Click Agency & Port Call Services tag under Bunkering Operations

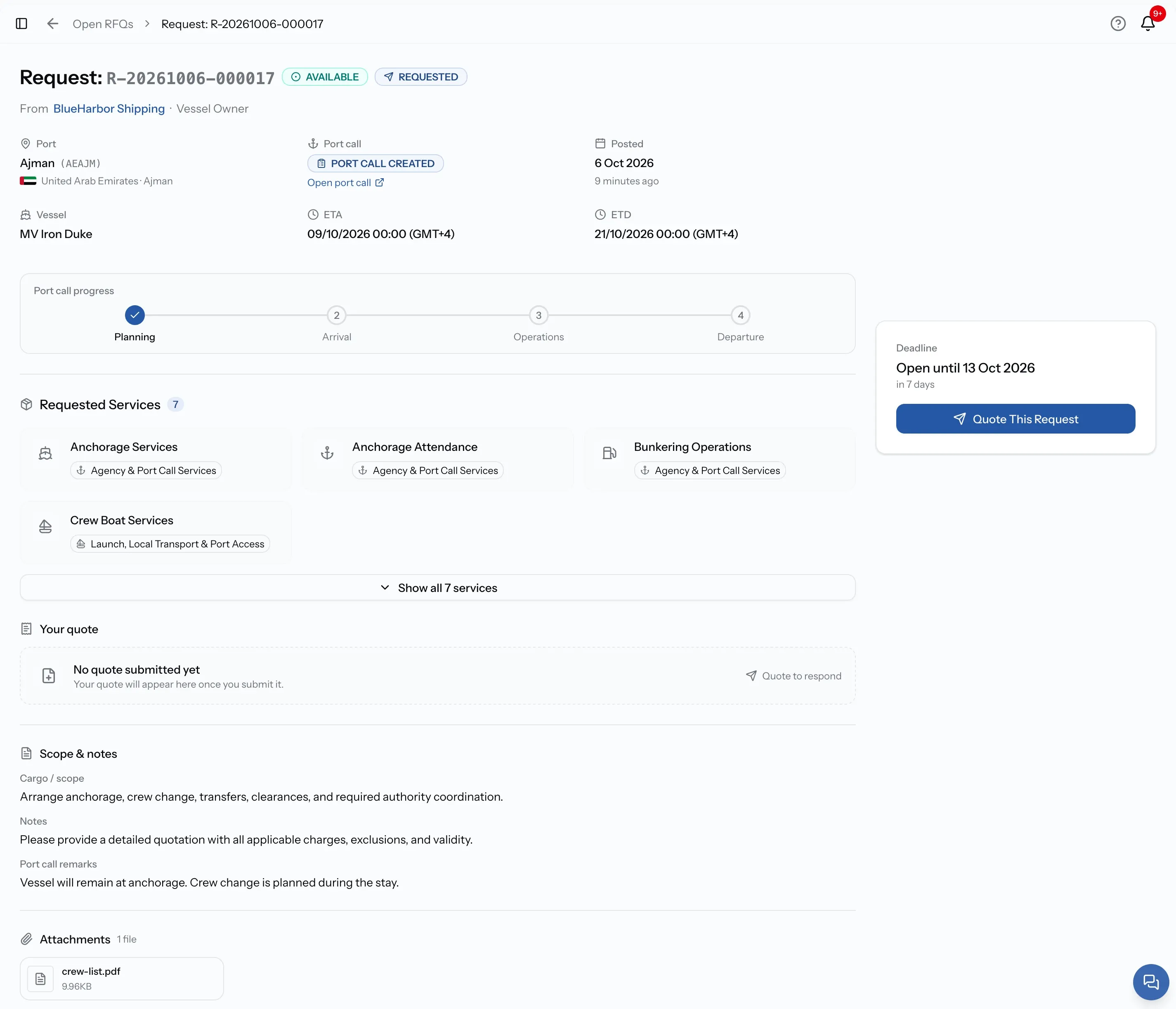709,470
